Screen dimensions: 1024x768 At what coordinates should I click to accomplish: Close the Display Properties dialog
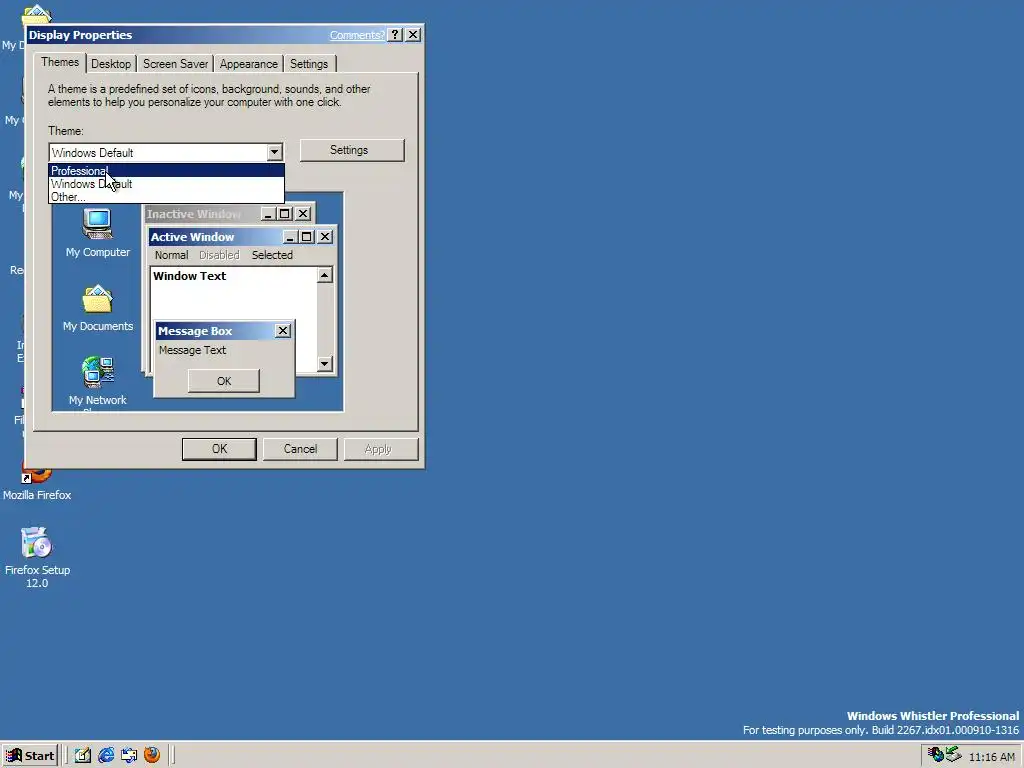(413, 35)
